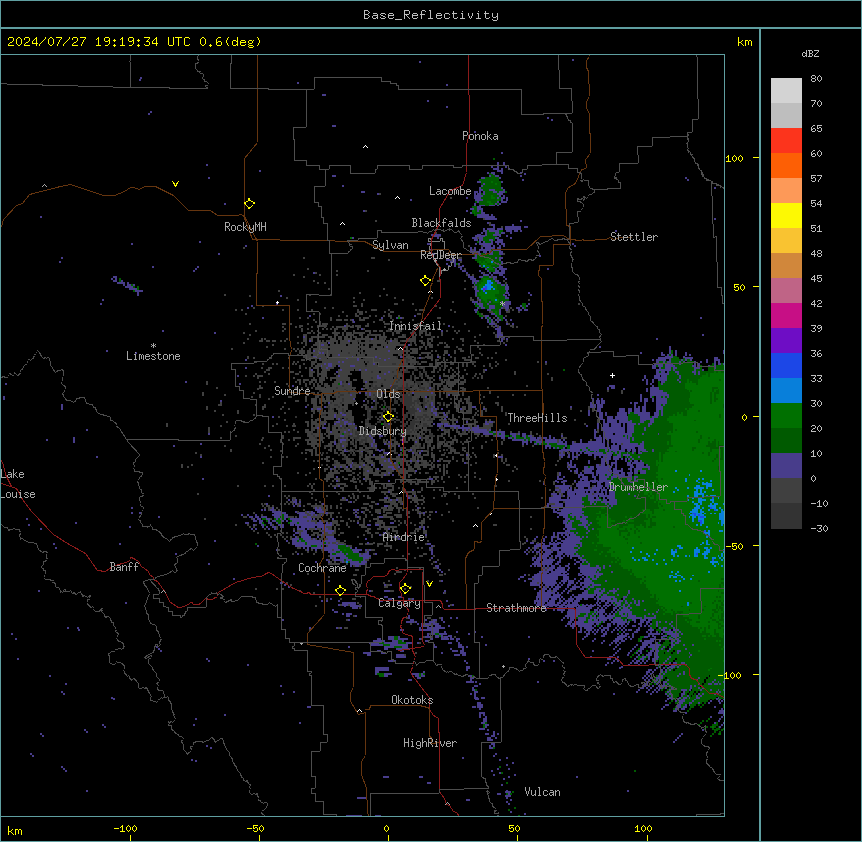
Task: Select the red 60-65 dBZ legend swatch
Action: tap(786, 141)
